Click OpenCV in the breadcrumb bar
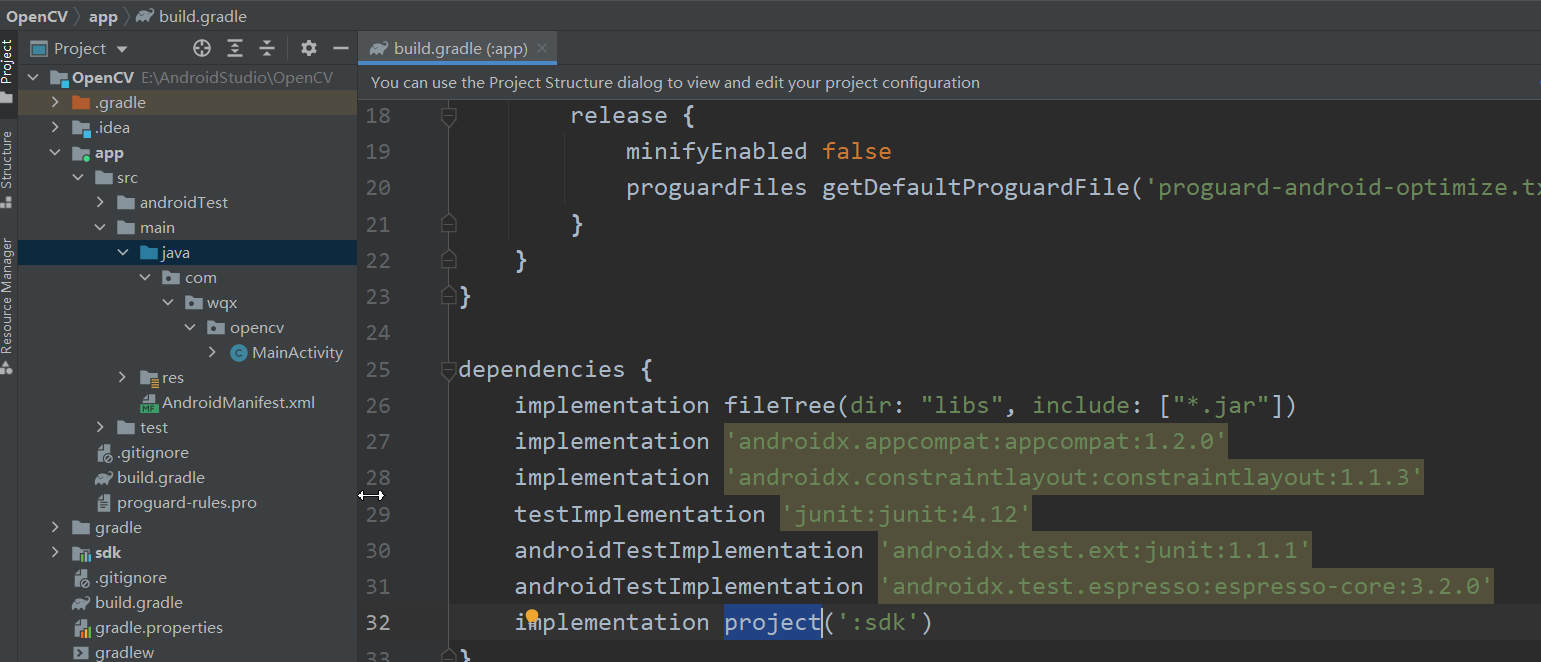The width and height of the screenshot is (1541, 662). click(35, 16)
